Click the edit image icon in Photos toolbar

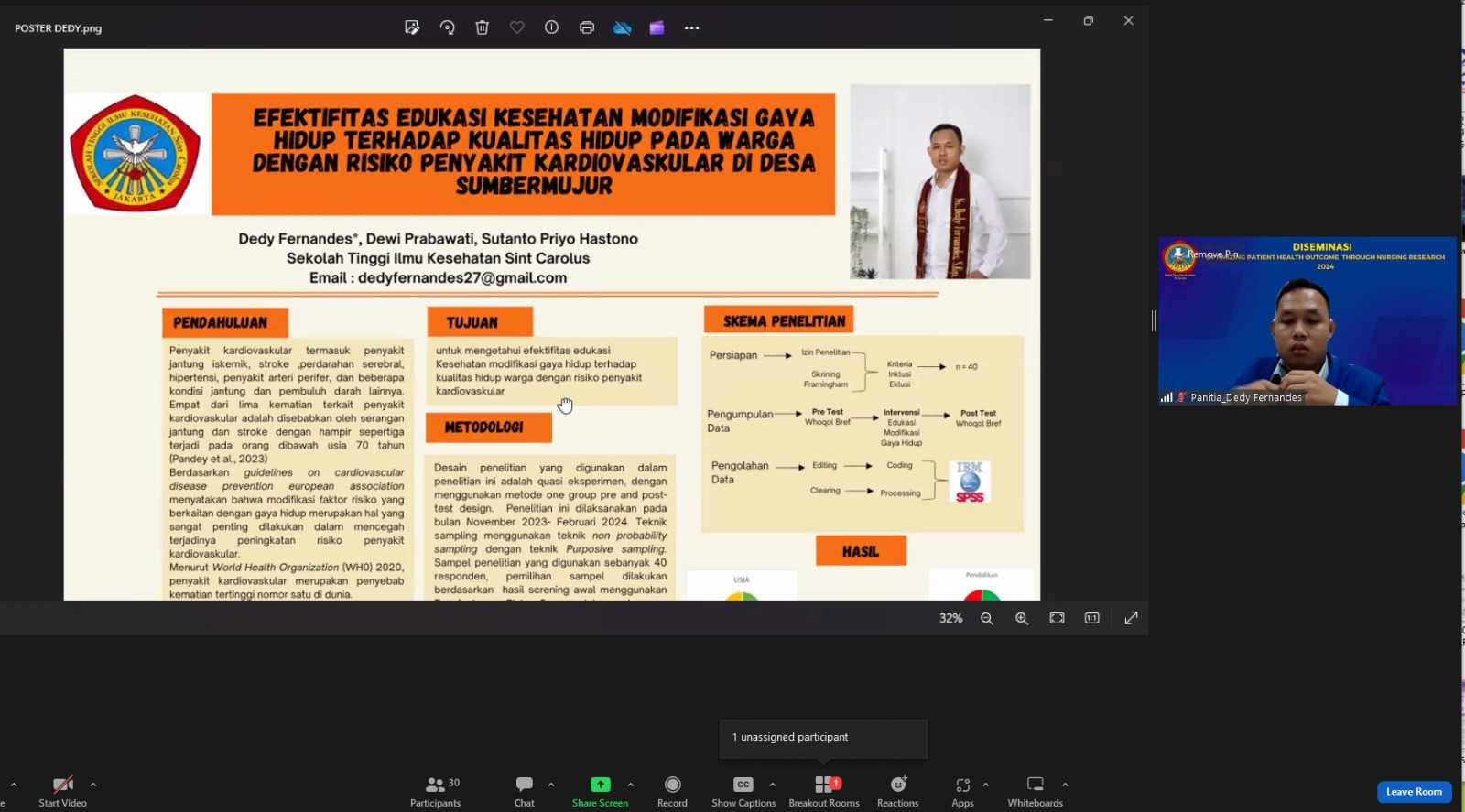pos(412,27)
